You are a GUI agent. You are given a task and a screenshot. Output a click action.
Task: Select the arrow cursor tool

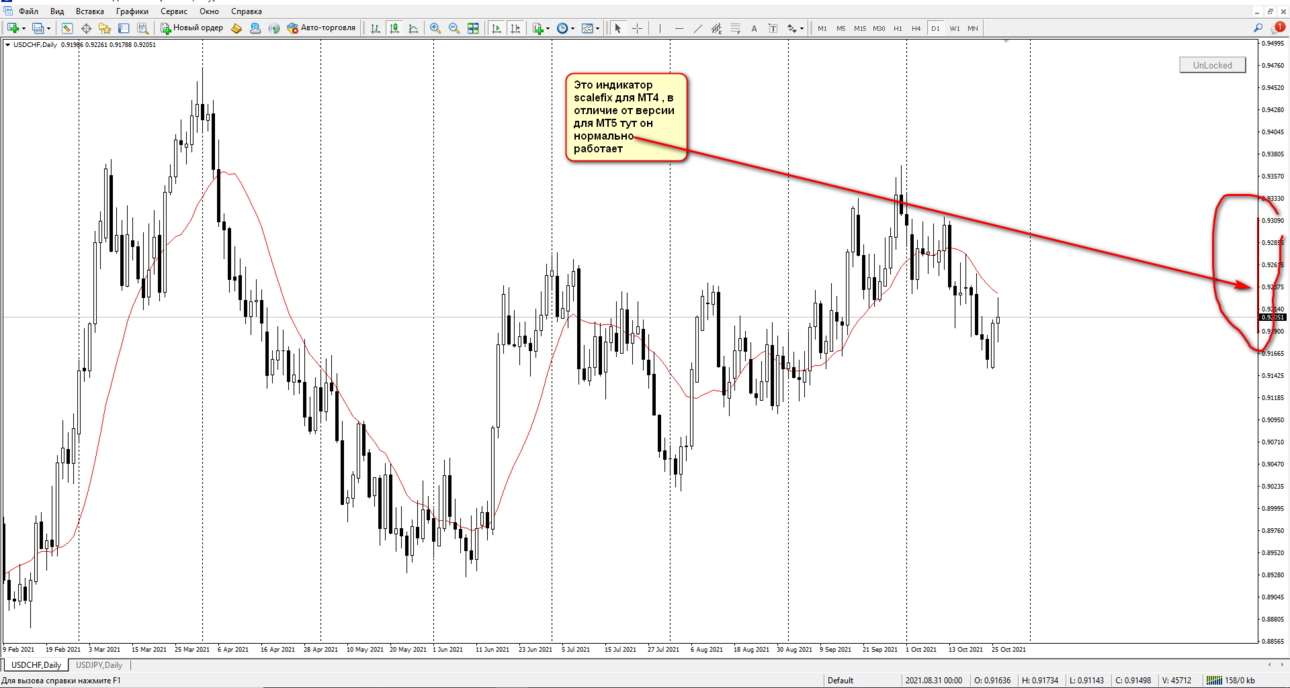pyautogui.click(x=617, y=28)
